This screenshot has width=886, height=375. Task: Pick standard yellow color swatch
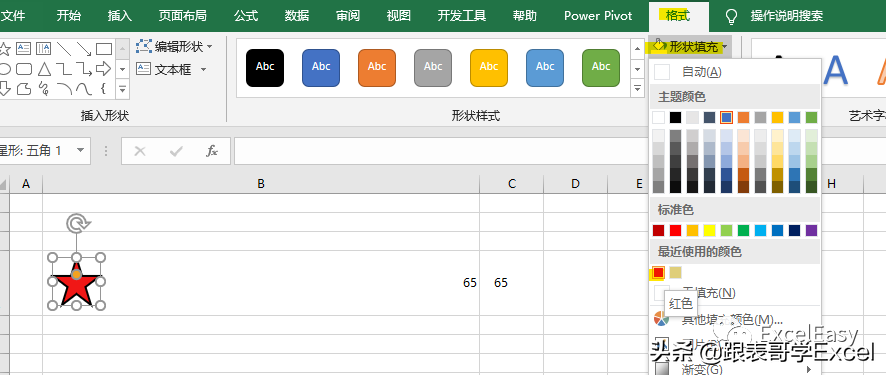709,230
